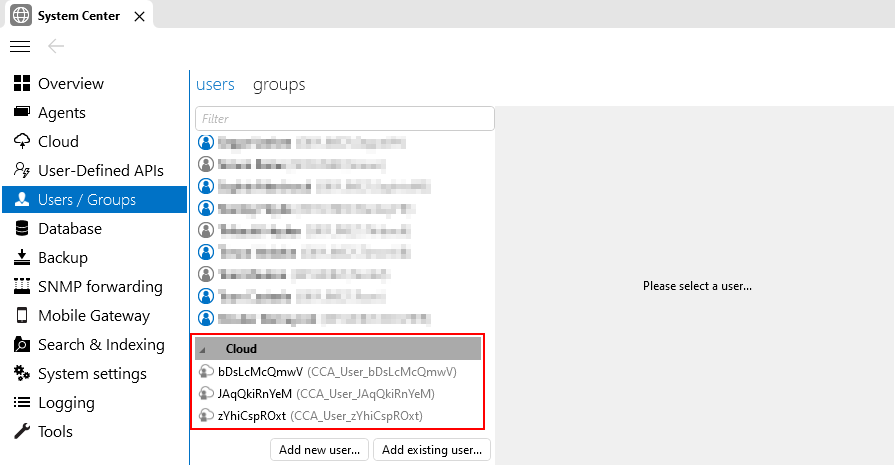Viewport: 895px width, 466px height.
Task: Click the Cloud icon in sidebar
Action: pyautogui.click(x=22, y=141)
